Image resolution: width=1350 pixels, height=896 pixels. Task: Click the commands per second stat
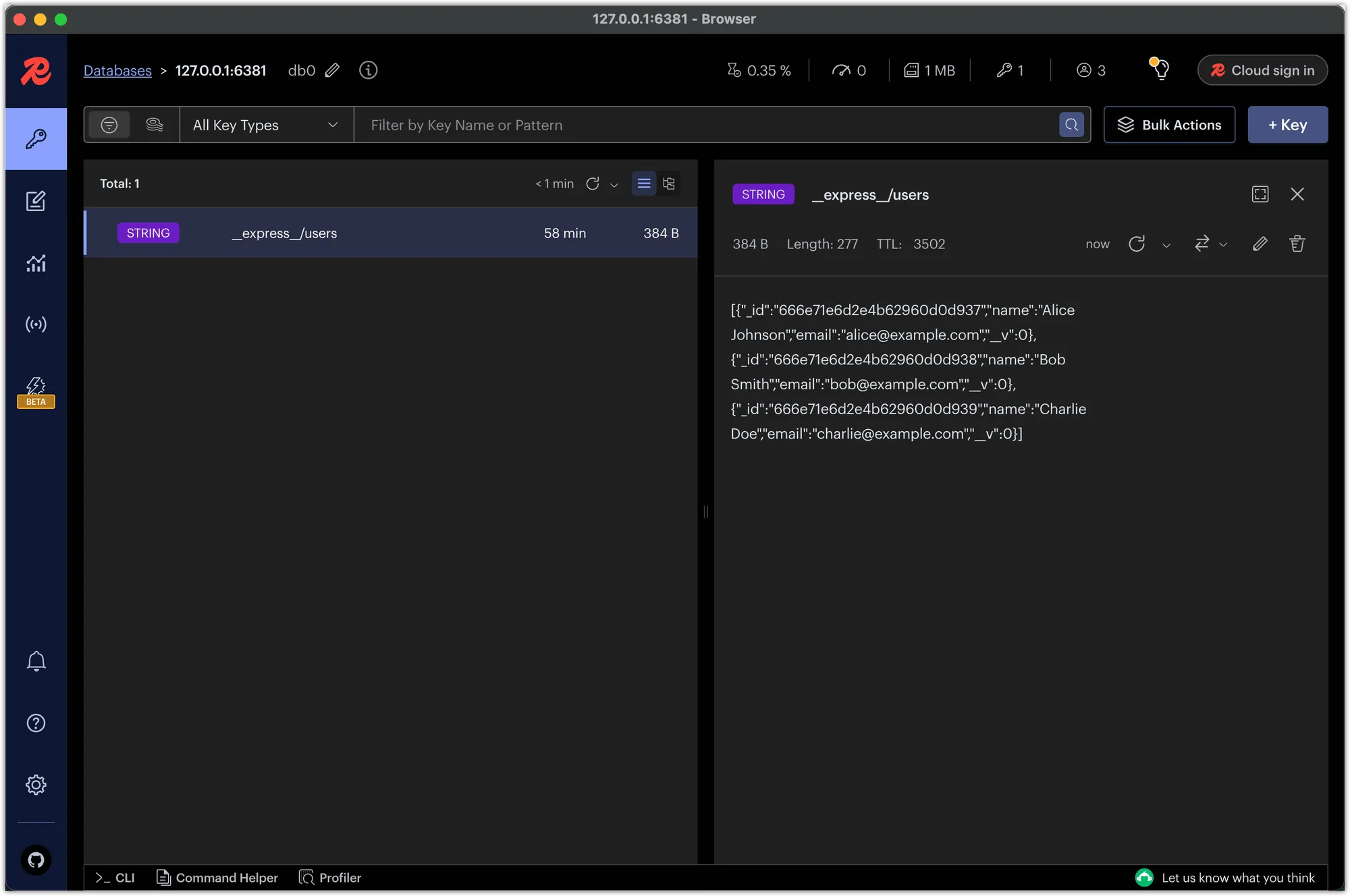click(848, 70)
